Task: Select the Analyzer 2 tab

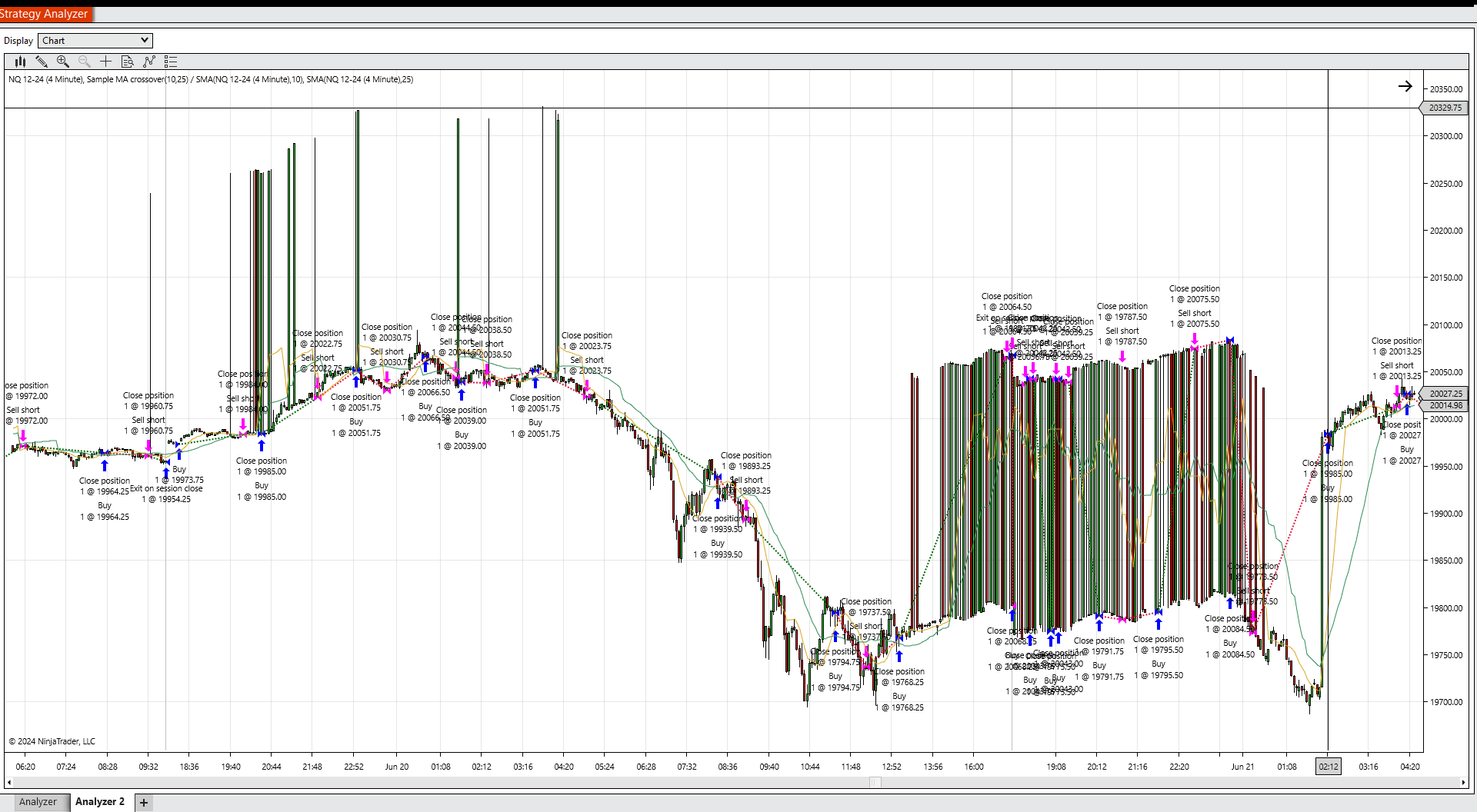Action: pyautogui.click(x=100, y=801)
